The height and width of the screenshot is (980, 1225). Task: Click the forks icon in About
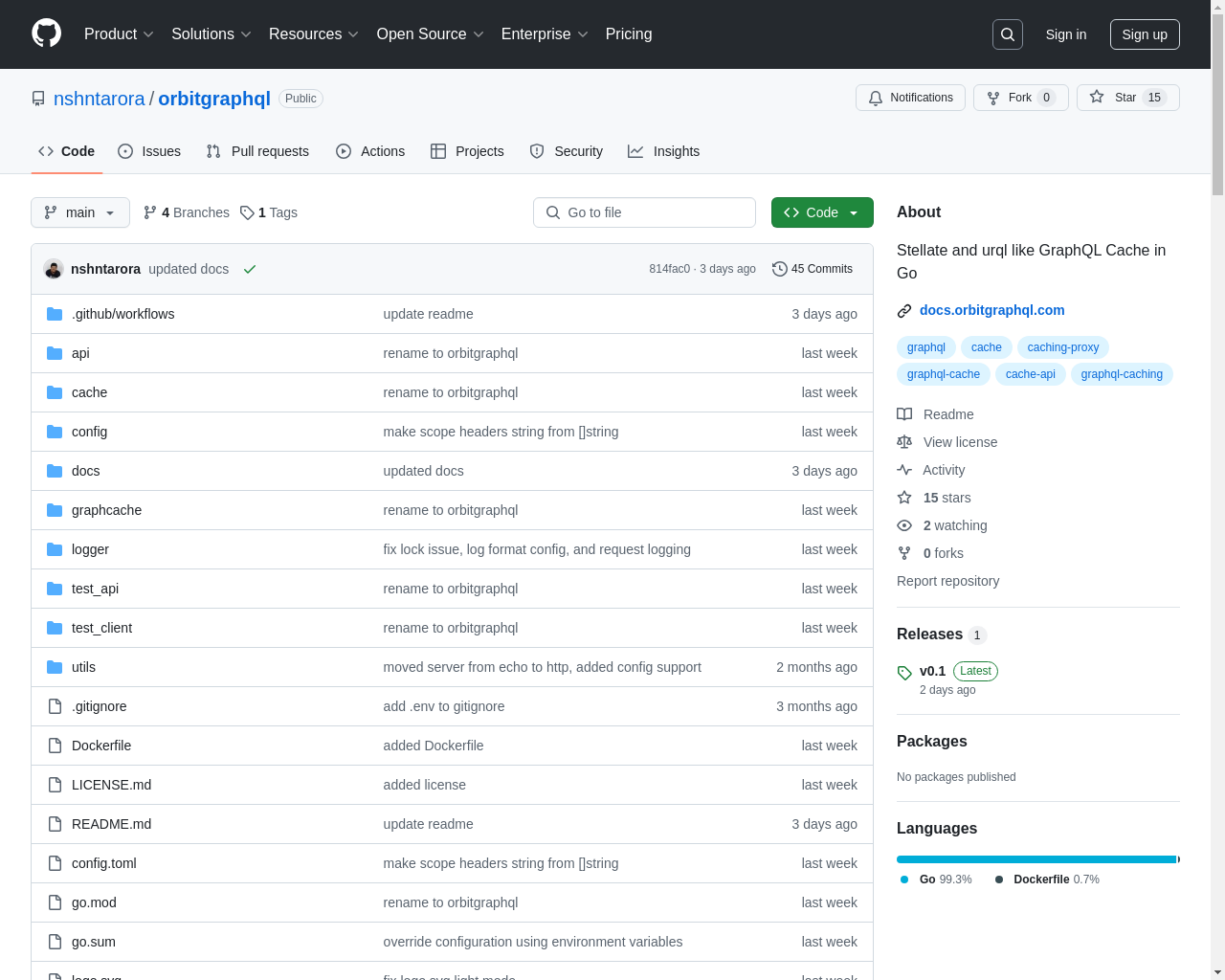[904, 553]
